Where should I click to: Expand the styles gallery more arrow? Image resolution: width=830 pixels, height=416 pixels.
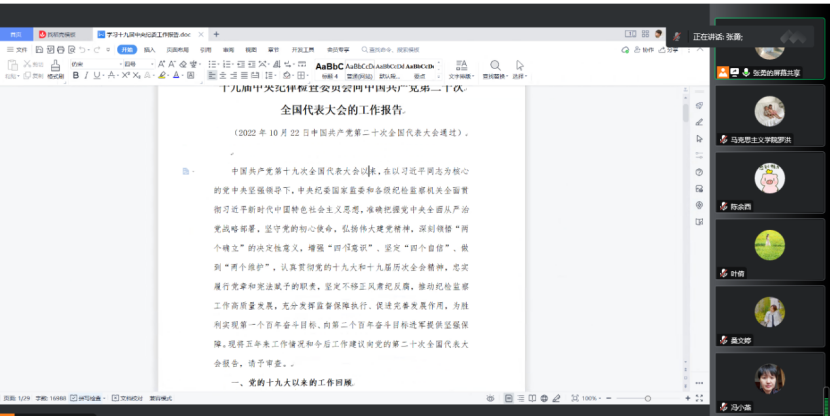click(x=439, y=76)
